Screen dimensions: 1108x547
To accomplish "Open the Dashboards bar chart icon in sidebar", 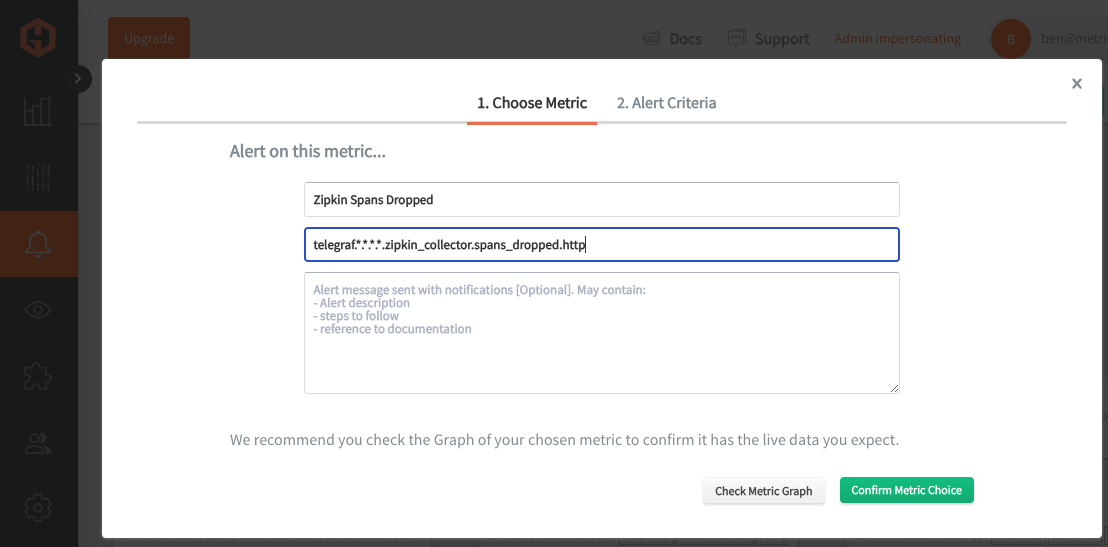I will coord(37,112).
